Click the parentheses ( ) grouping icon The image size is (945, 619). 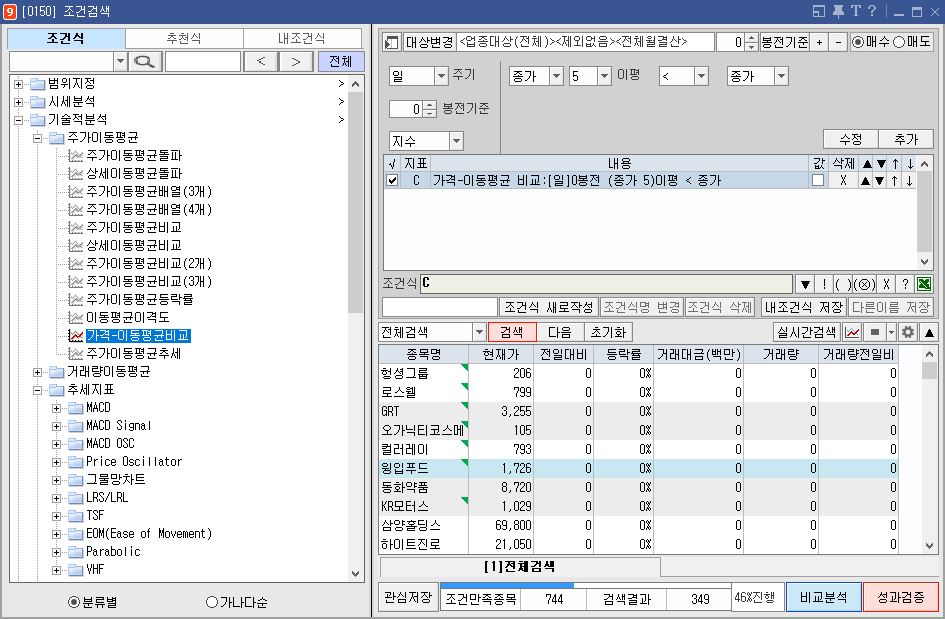coord(841,285)
